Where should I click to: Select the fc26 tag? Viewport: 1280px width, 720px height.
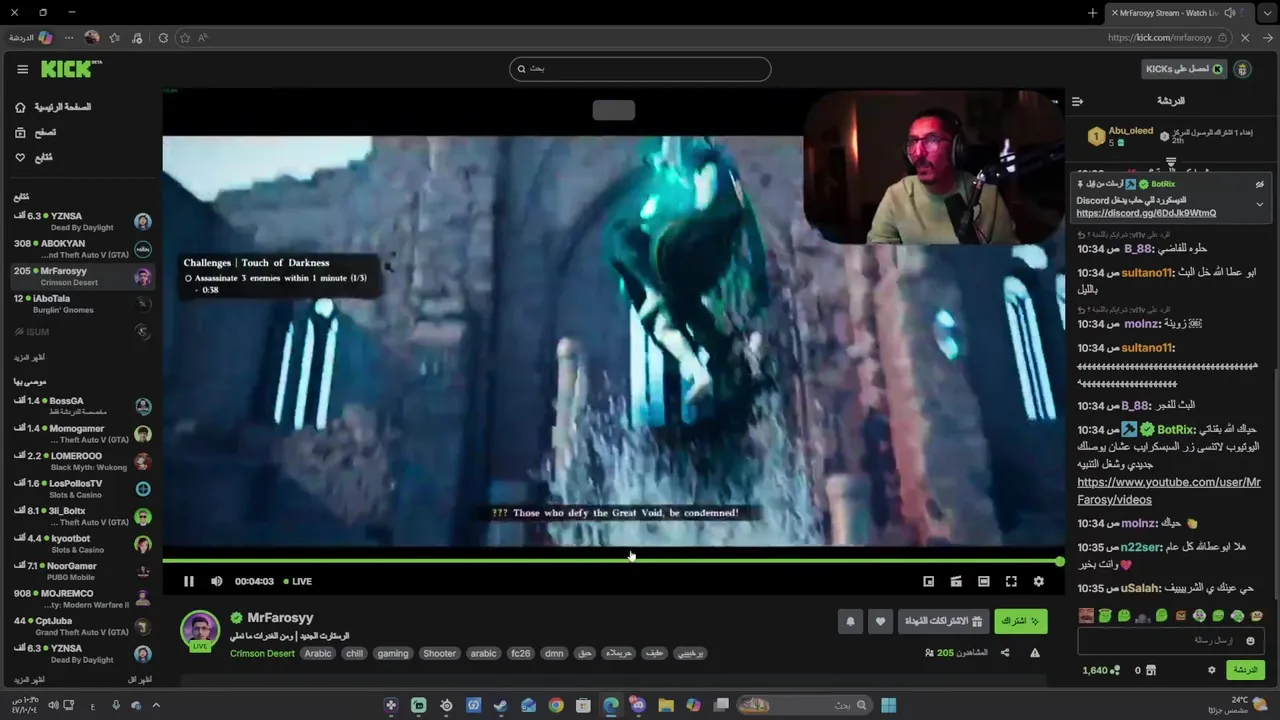click(x=520, y=653)
